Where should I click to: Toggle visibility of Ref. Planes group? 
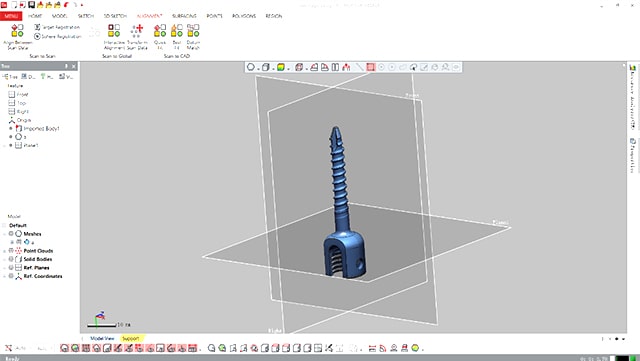[x=11, y=267]
